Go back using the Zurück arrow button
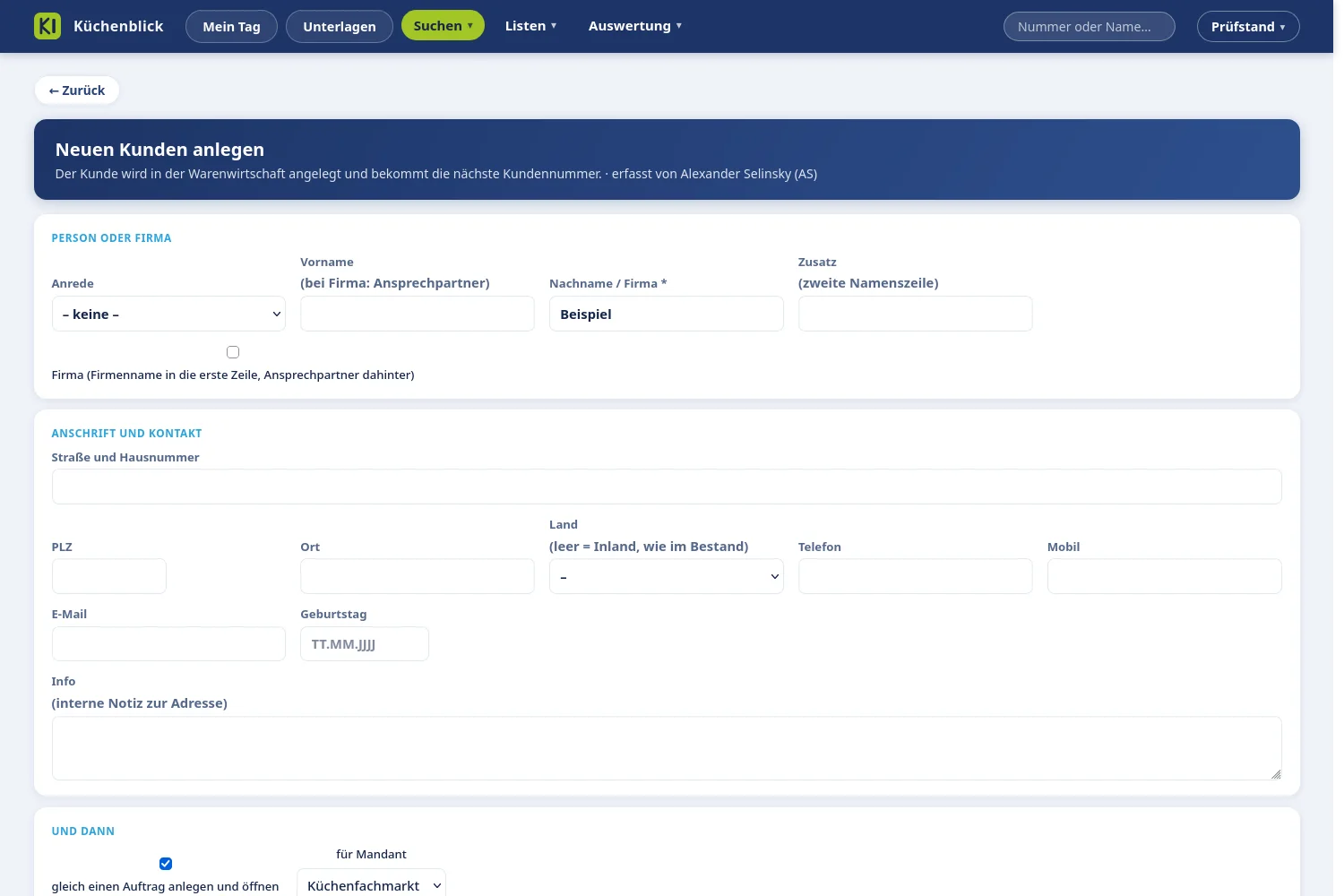Viewport: 1344px width, 896px height. tap(77, 90)
